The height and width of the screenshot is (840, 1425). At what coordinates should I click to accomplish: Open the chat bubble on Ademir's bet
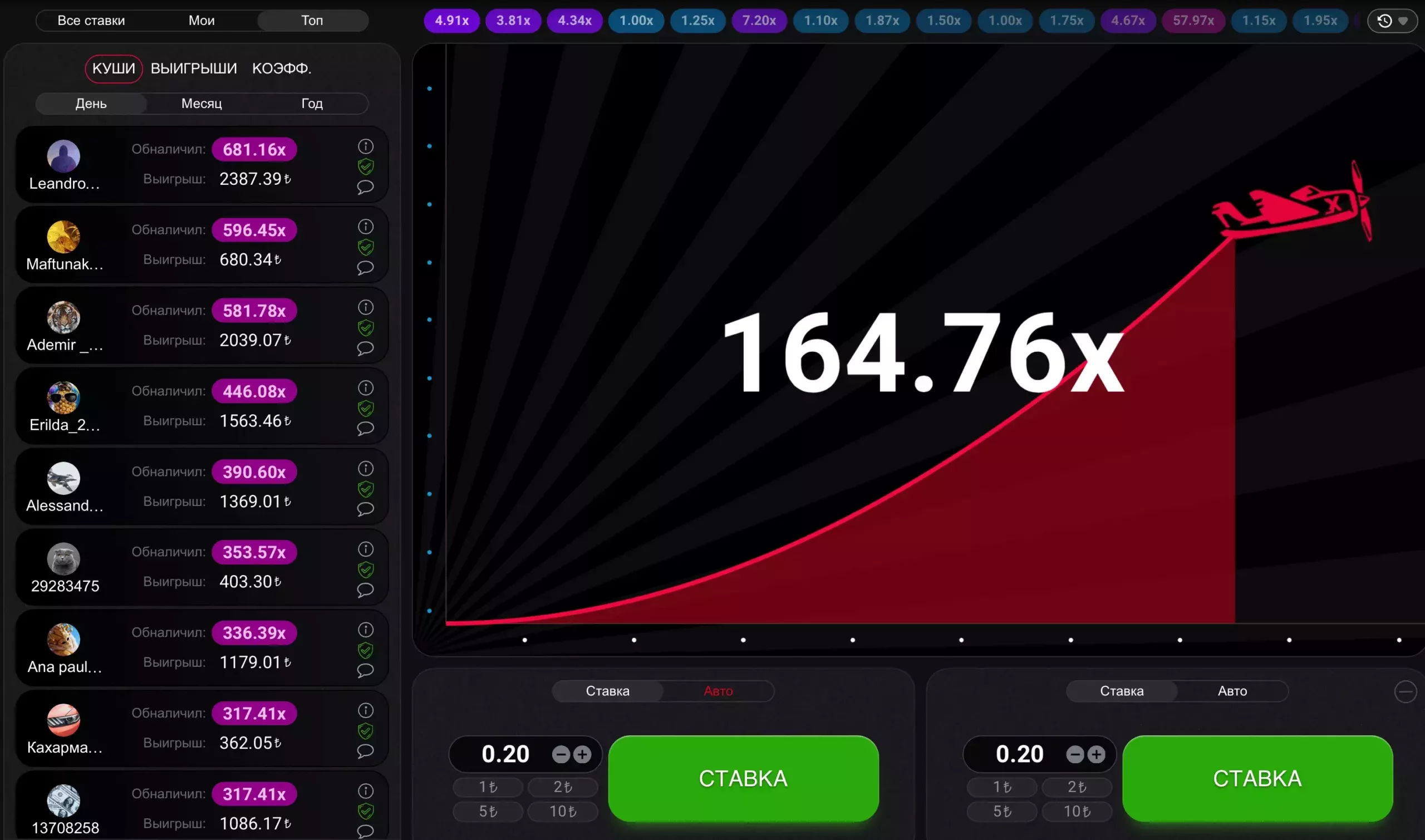[365, 348]
